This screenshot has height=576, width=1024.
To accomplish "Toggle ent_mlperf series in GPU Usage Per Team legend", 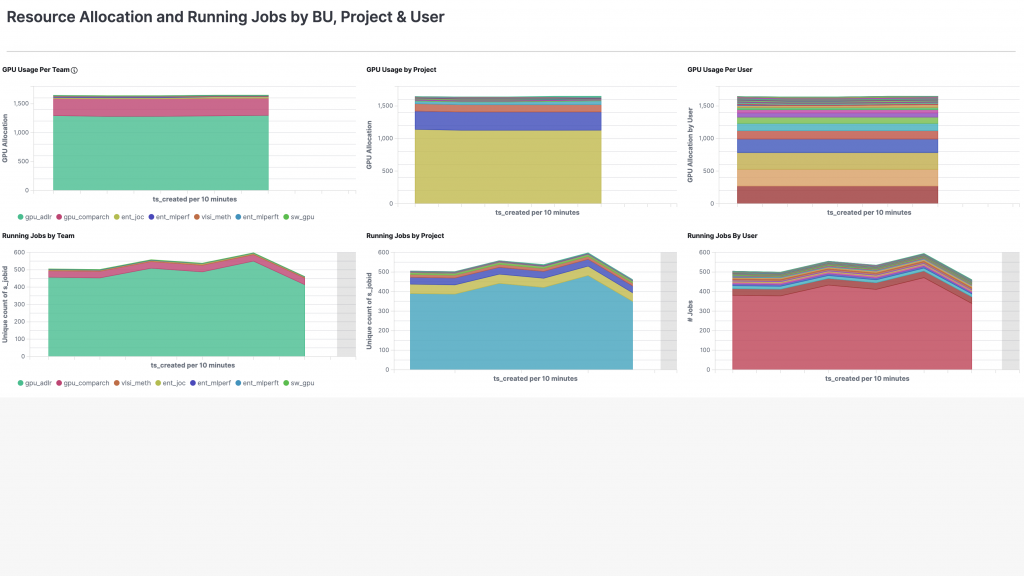I will point(172,216).
